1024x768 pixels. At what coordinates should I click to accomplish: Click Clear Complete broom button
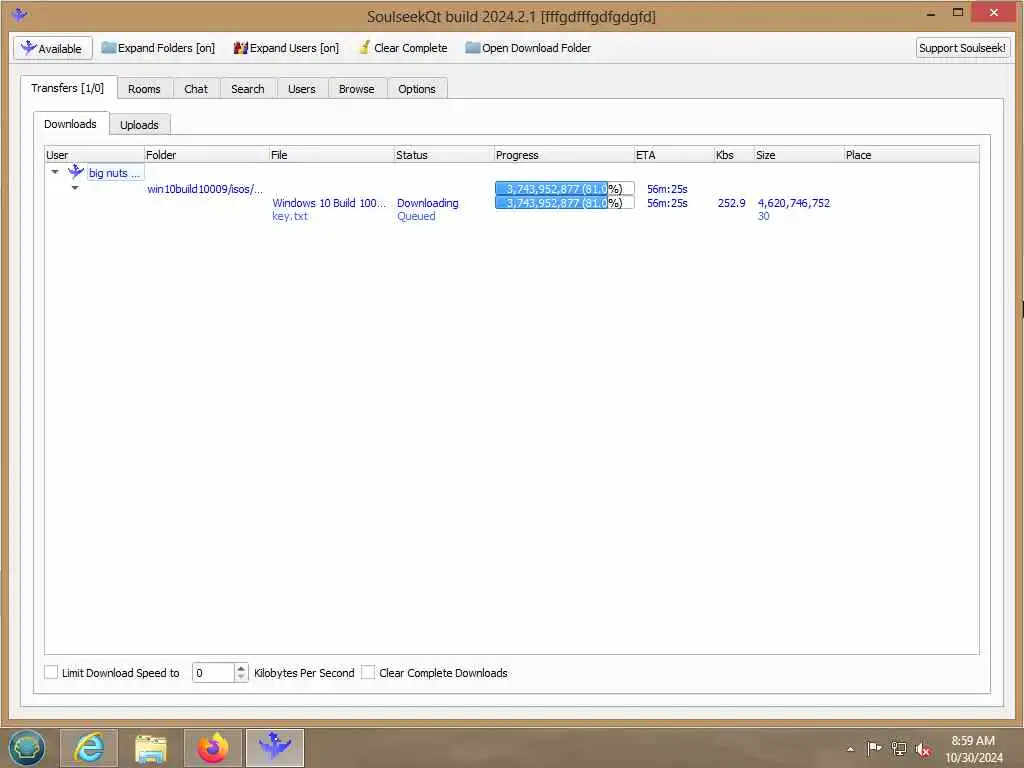[403, 48]
